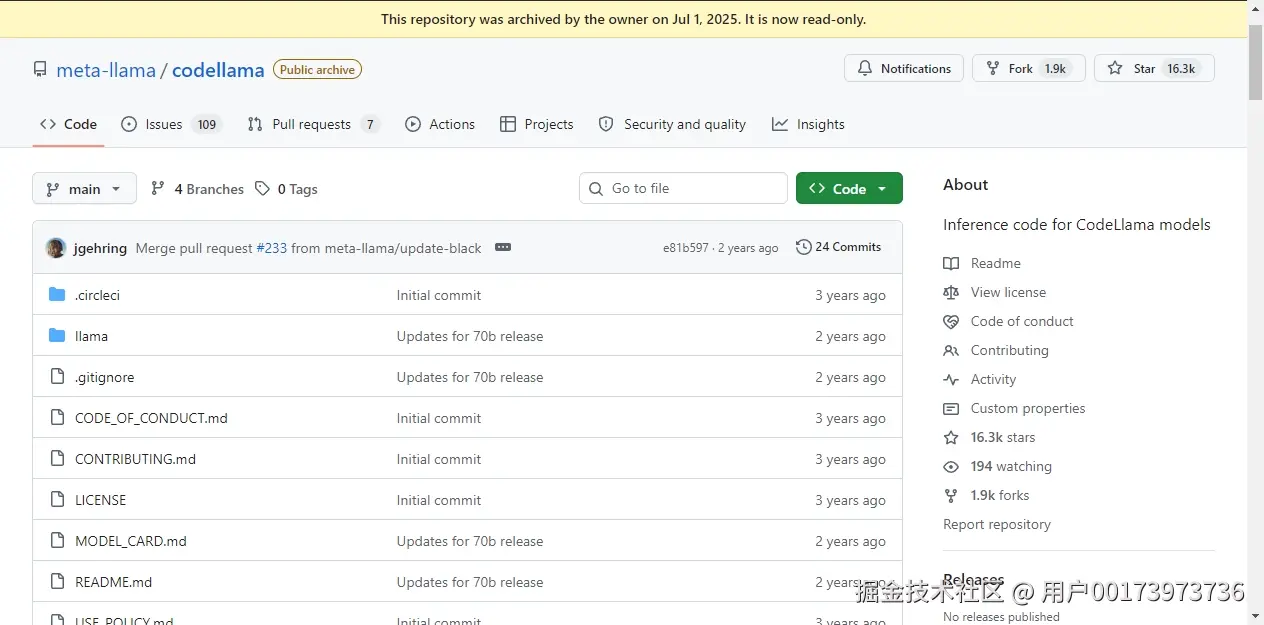
Task: Click the Custom properties icon
Action: pos(951,408)
